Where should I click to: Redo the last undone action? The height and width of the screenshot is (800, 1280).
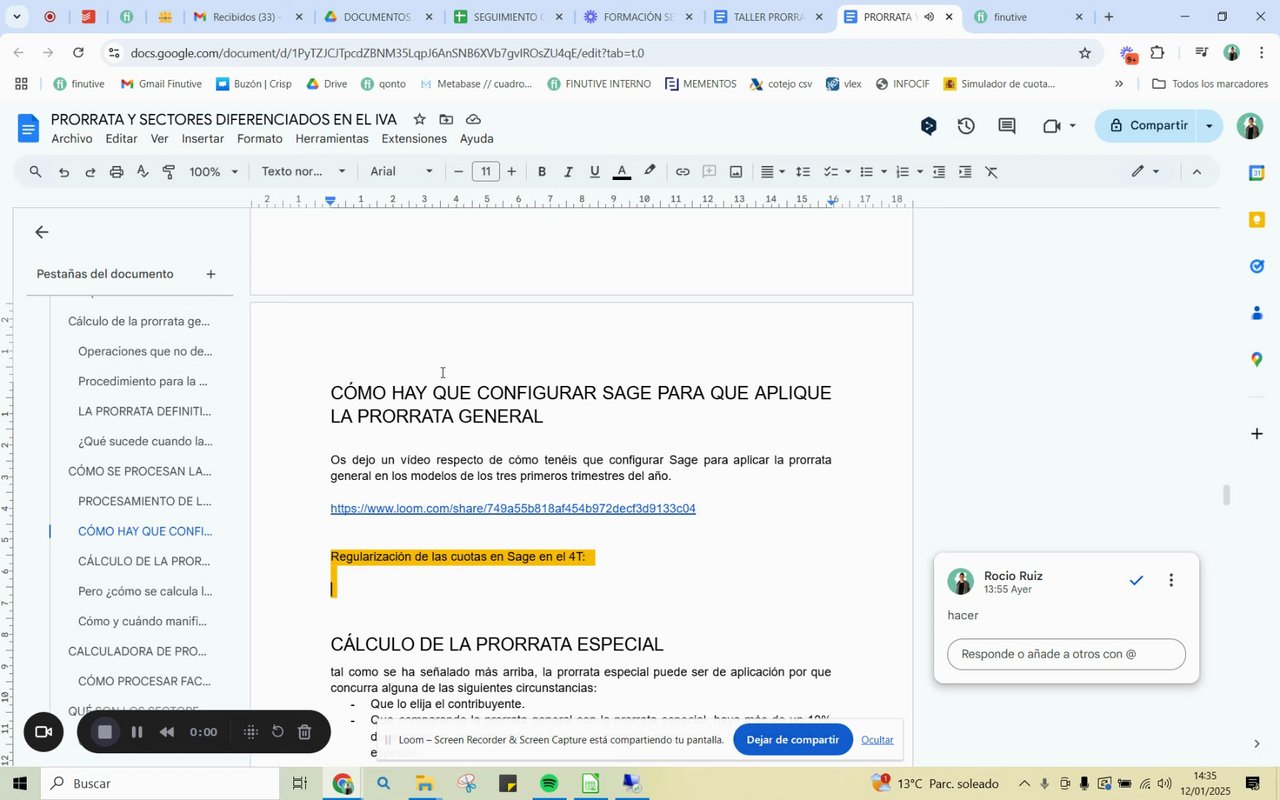tap(90, 172)
